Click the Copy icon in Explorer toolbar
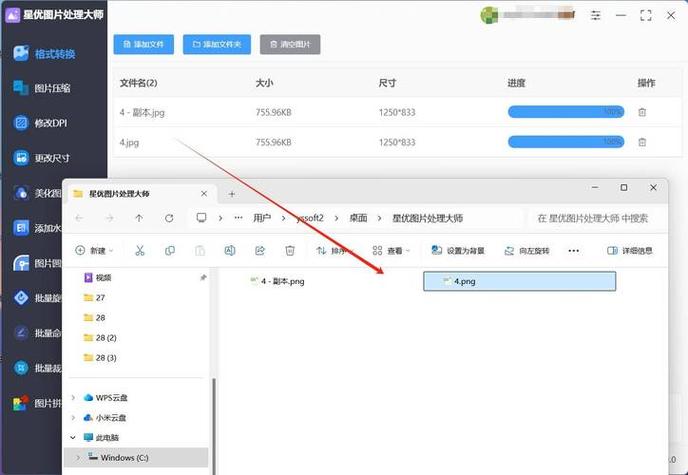 tap(170, 250)
